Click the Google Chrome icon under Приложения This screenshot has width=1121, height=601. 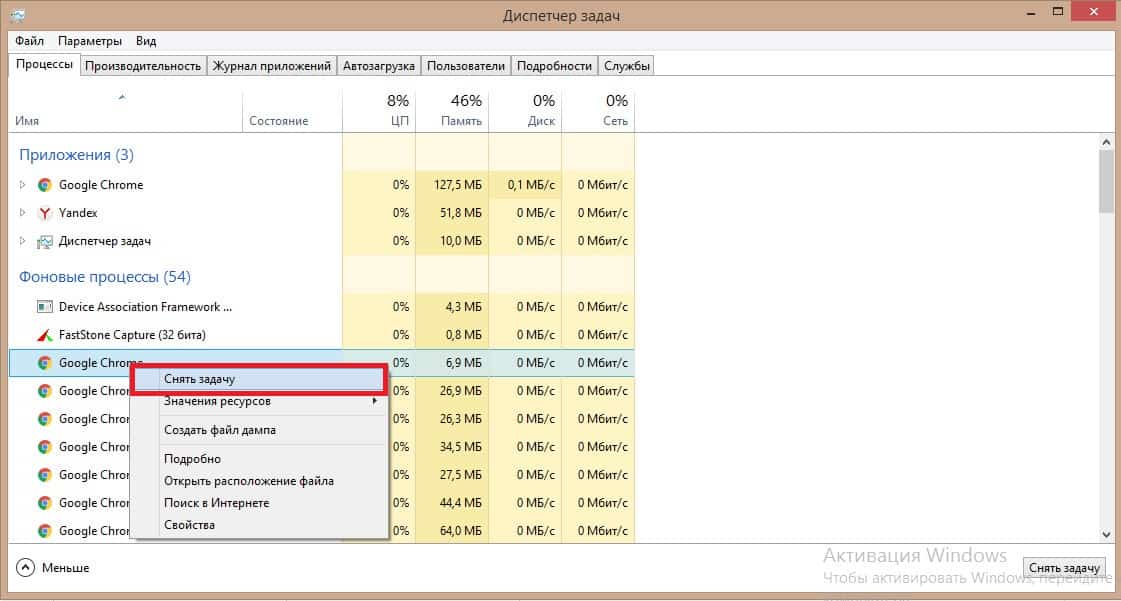tap(44, 185)
